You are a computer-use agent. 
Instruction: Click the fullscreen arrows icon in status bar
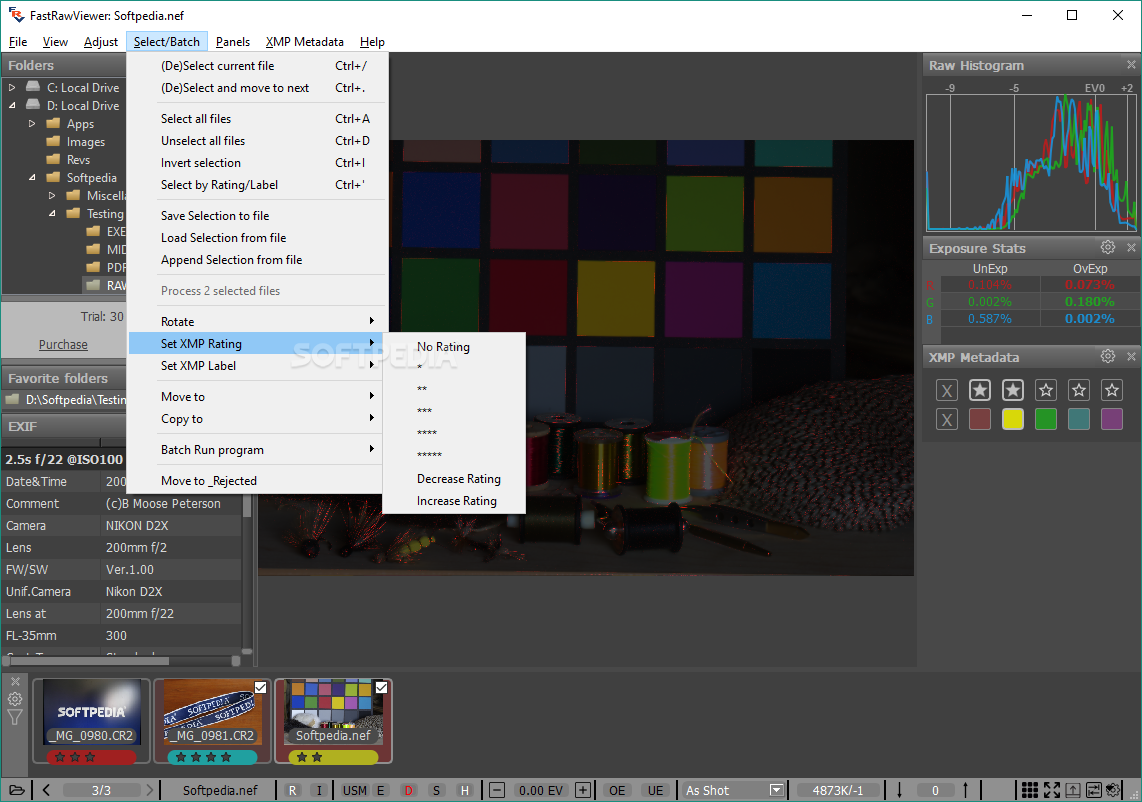[1051, 790]
